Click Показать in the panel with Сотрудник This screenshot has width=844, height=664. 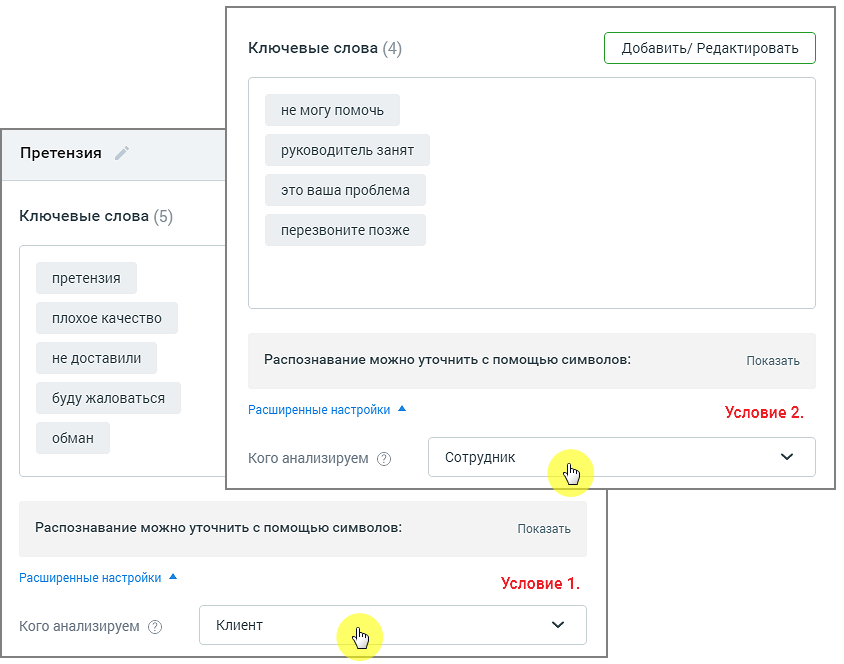772,361
